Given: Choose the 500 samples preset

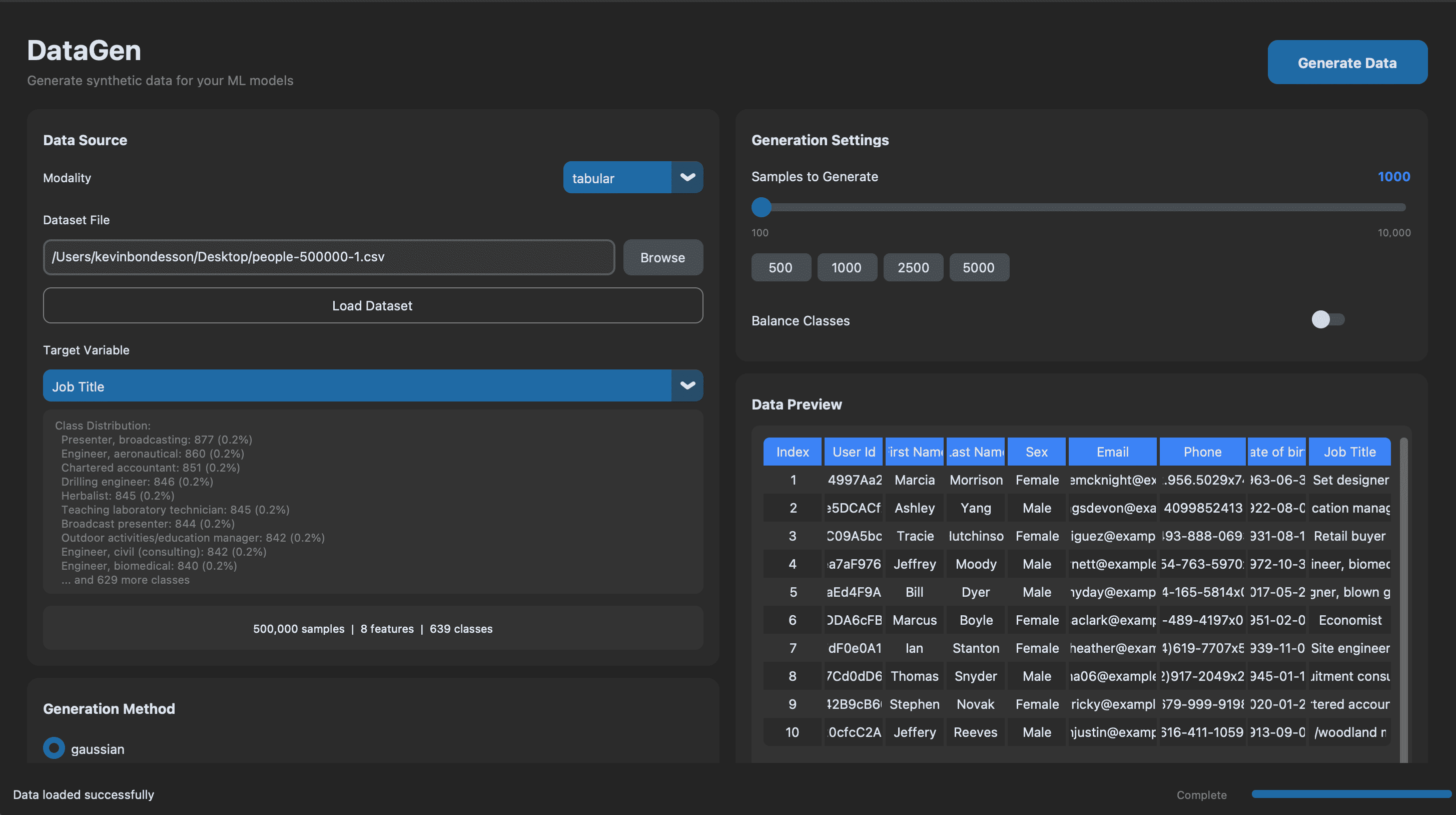Looking at the screenshot, I should point(781,267).
